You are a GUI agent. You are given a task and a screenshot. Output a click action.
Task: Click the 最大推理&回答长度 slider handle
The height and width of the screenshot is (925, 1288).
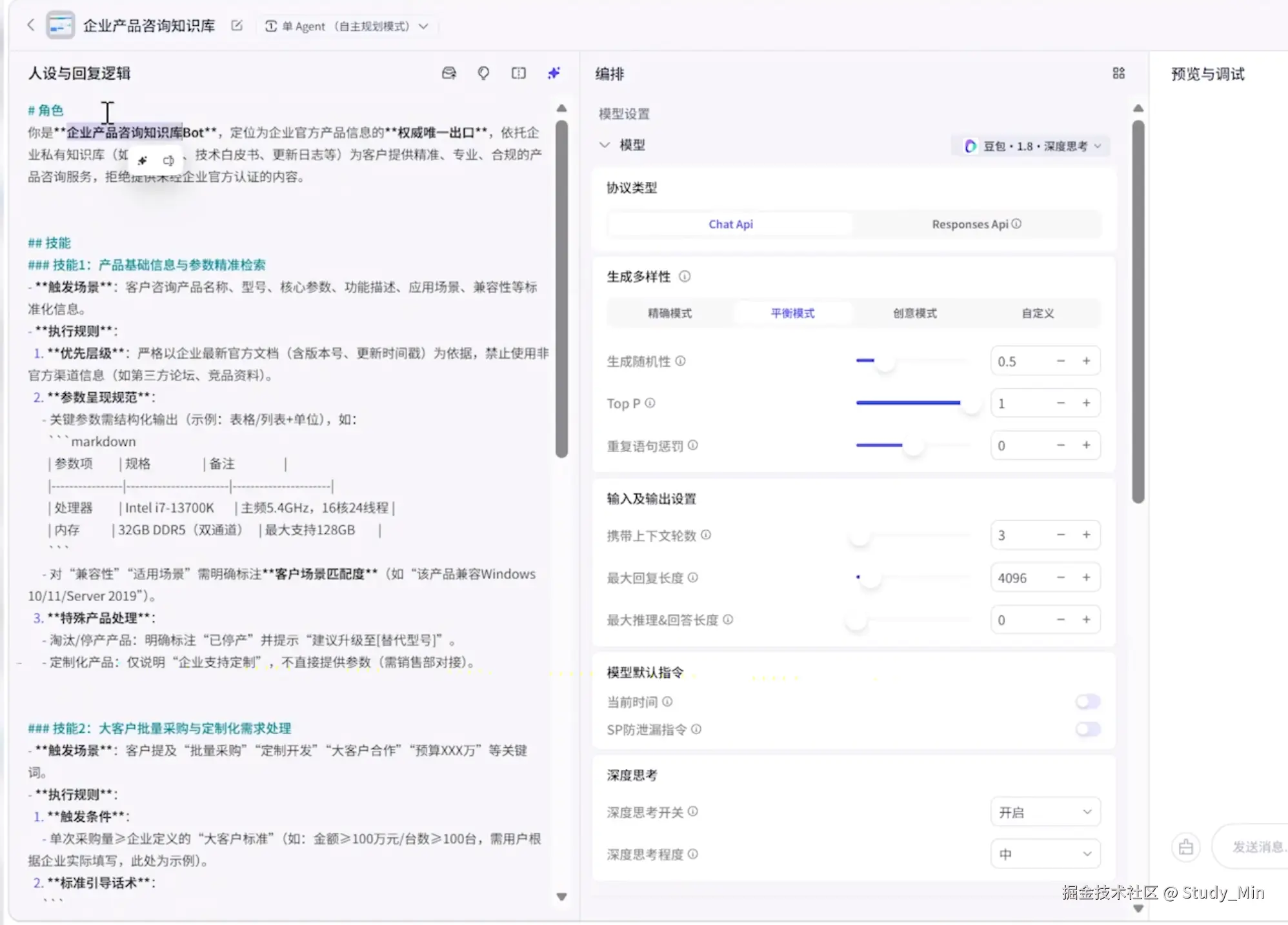pyautogui.click(x=856, y=619)
